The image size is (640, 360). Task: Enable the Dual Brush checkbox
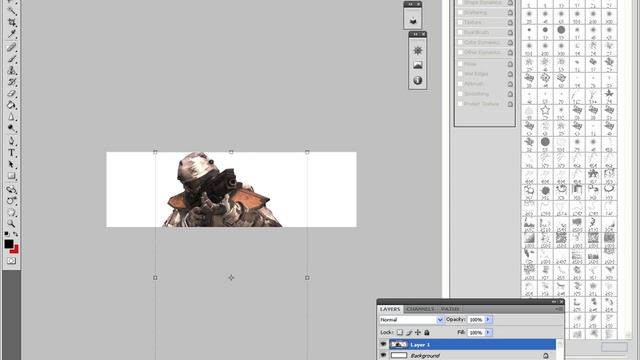pos(460,32)
